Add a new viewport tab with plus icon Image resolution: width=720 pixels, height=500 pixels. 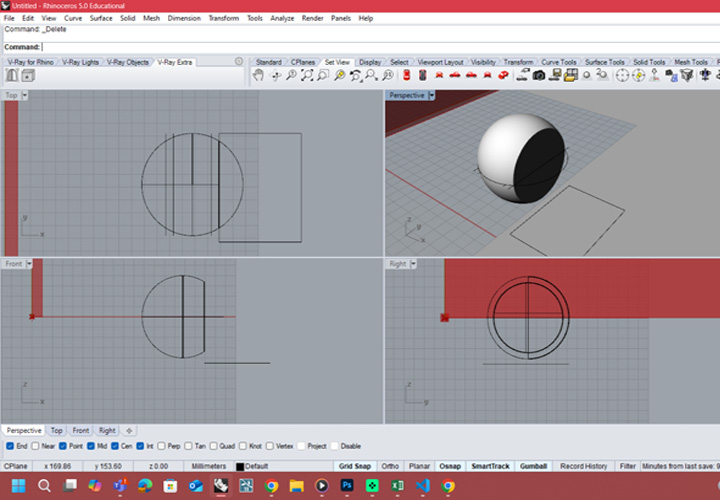pos(129,430)
